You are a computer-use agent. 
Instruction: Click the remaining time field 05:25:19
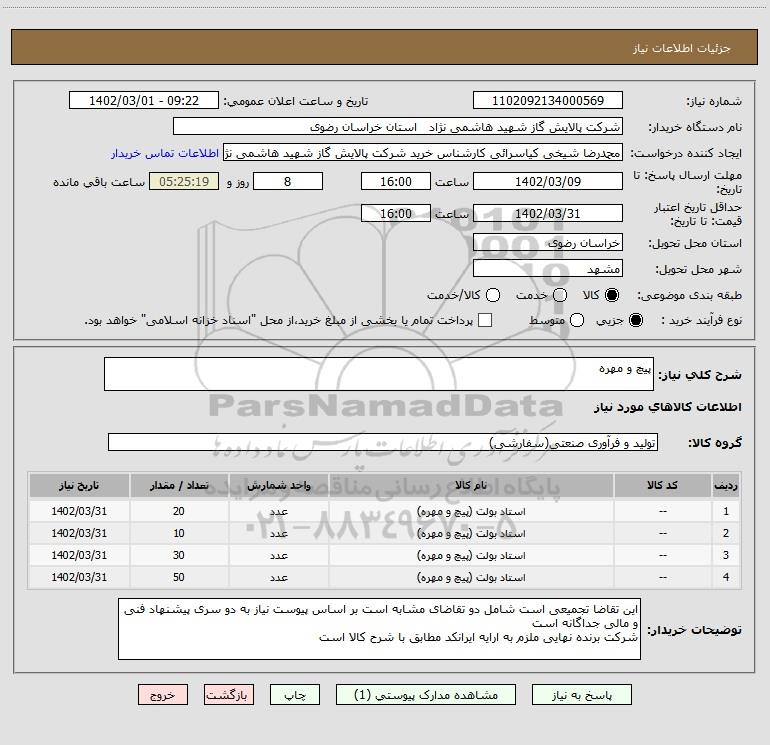184,181
